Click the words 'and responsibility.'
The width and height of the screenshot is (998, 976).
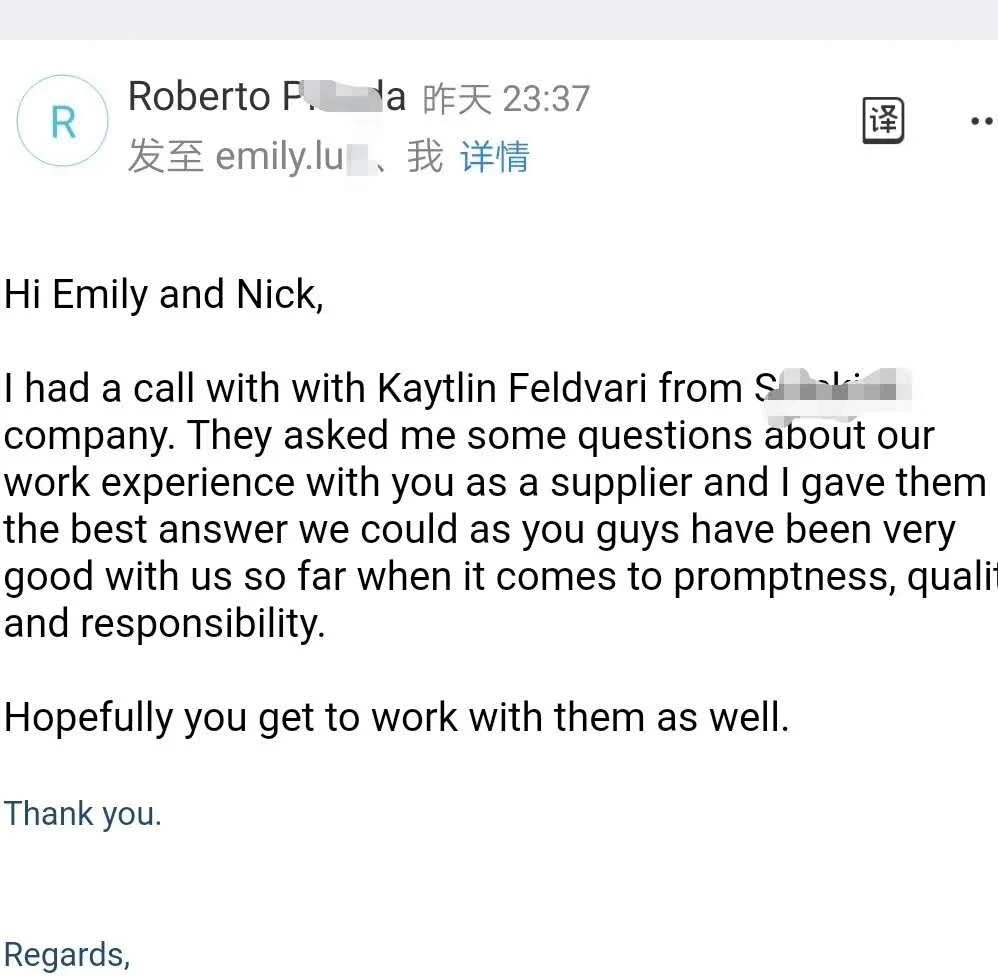[x=165, y=624]
